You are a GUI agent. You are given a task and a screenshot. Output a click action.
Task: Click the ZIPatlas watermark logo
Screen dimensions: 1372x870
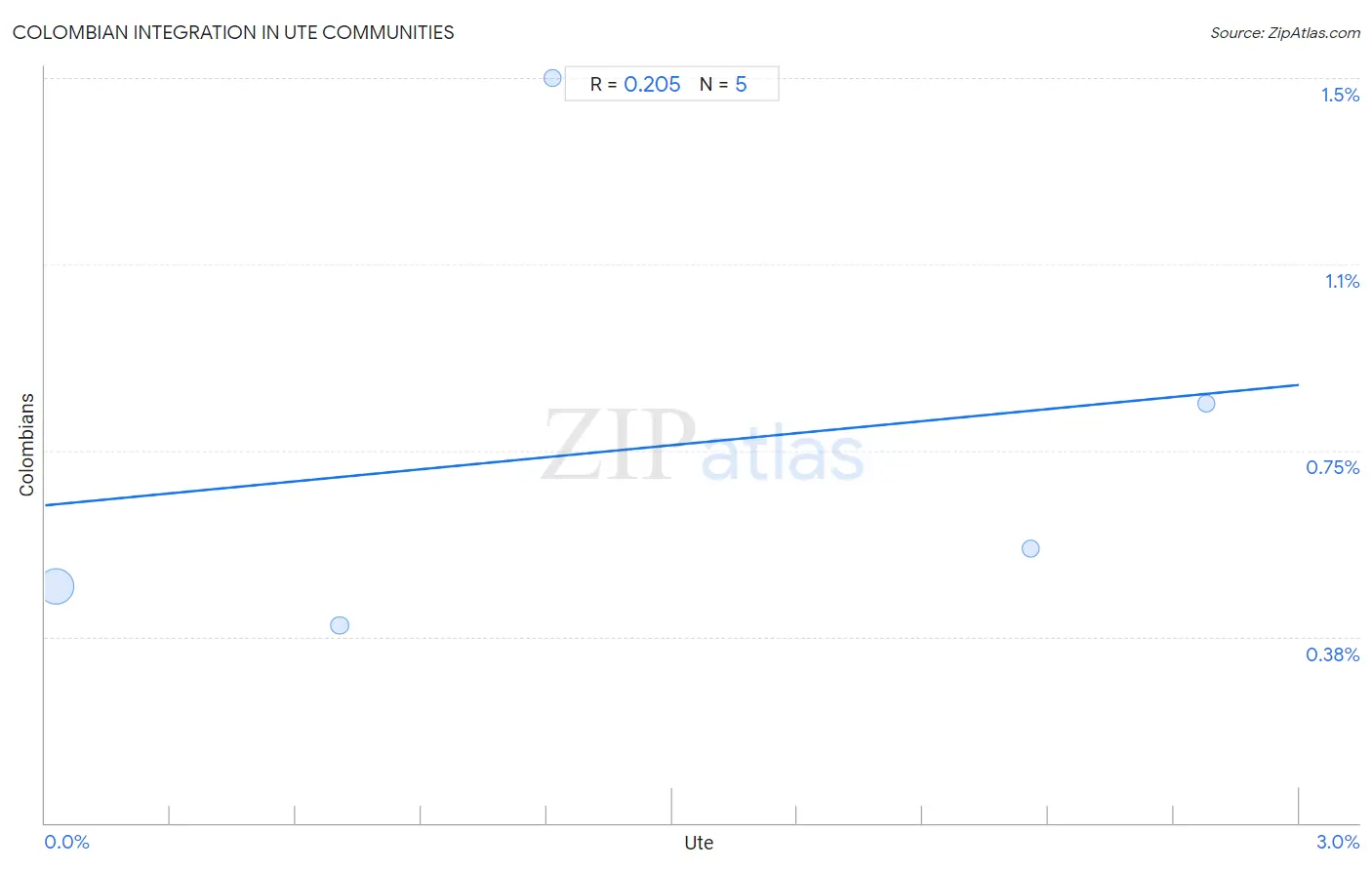pyautogui.click(x=703, y=446)
